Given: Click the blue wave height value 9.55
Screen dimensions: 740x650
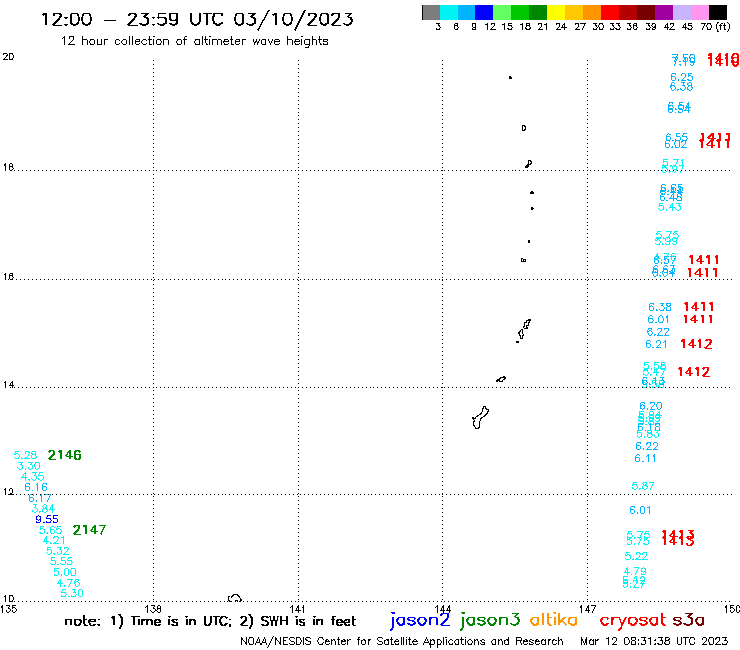Looking at the screenshot, I should coord(47,519).
